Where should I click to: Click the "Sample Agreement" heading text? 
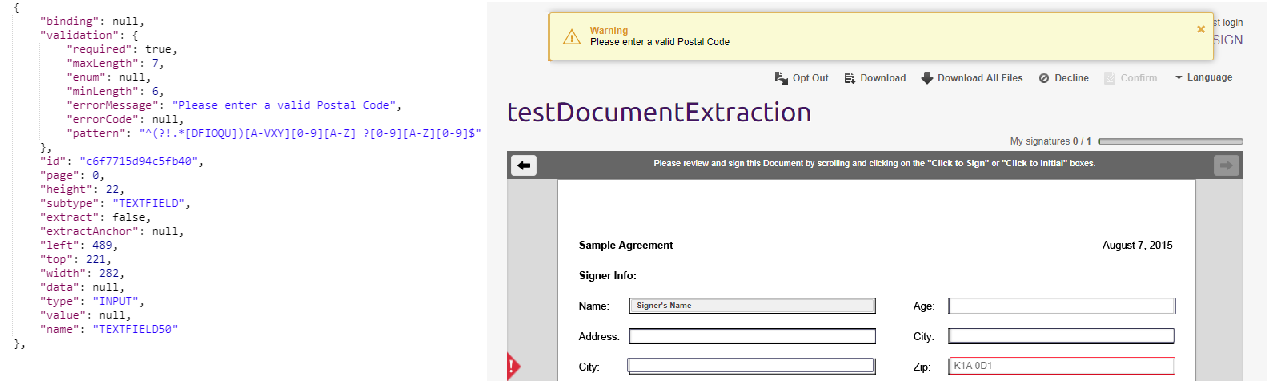[x=626, y=245]
